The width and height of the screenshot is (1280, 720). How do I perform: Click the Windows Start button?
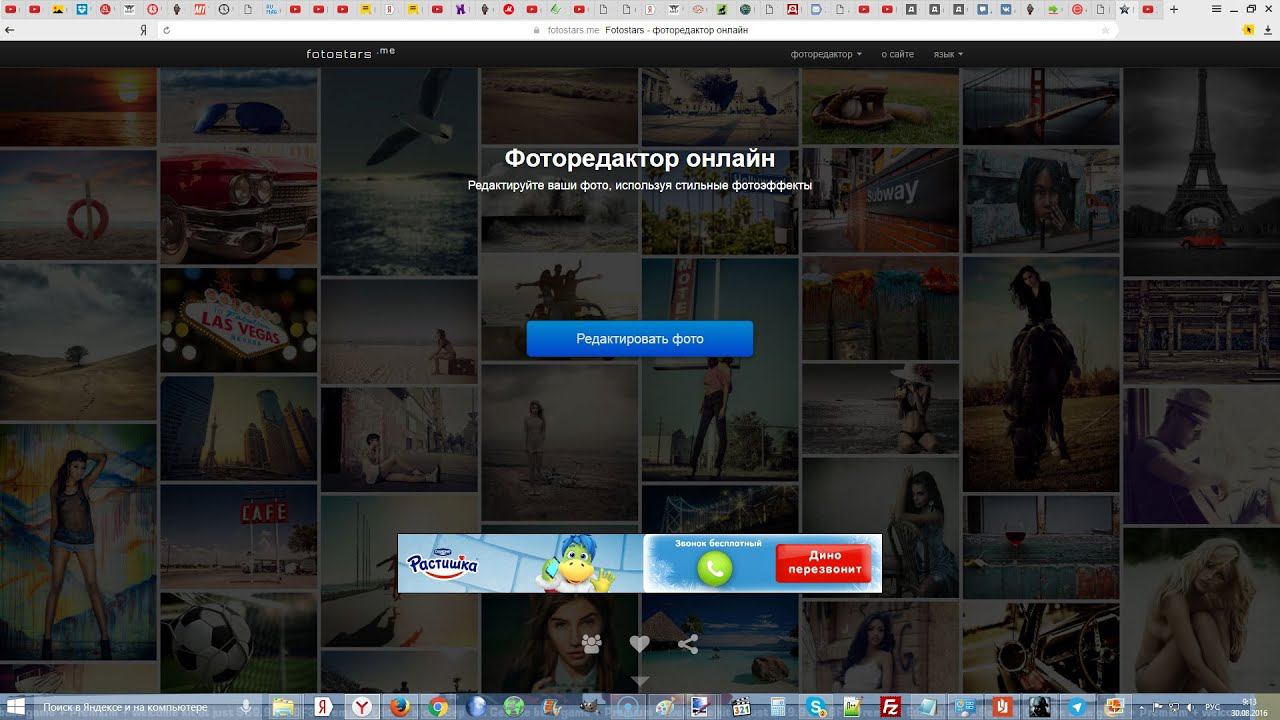click(x=16, y=707)
